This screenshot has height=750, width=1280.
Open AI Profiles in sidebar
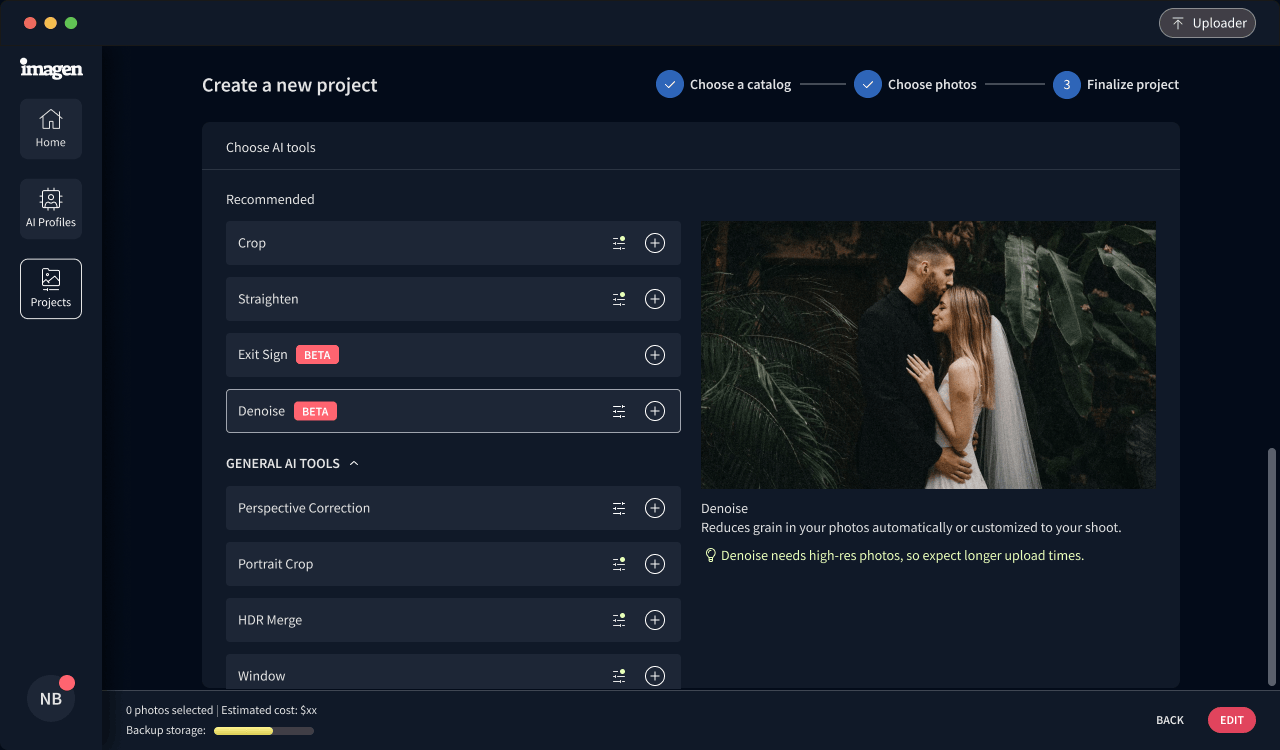click(x=51, y=209)
